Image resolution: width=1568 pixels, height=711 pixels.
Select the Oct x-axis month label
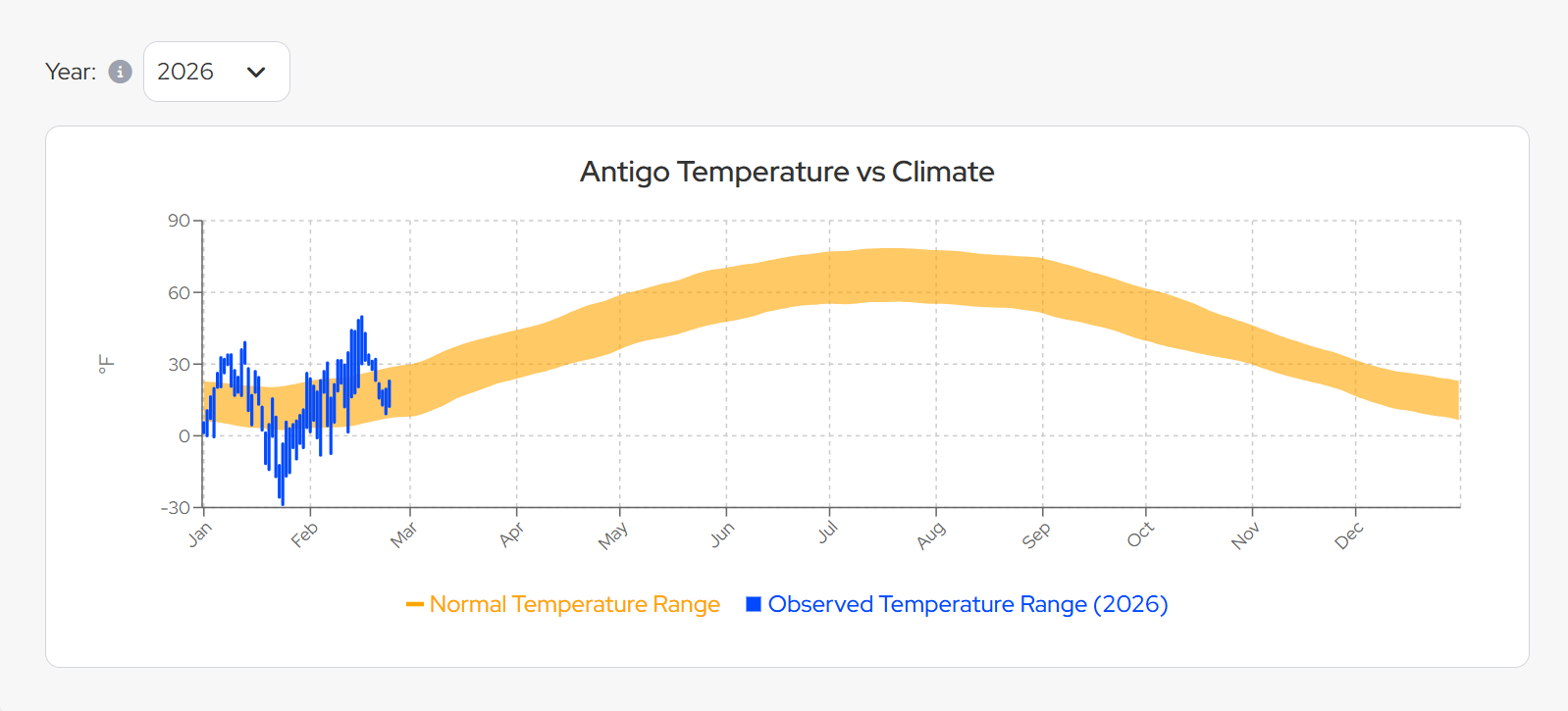click(1140, 534)
